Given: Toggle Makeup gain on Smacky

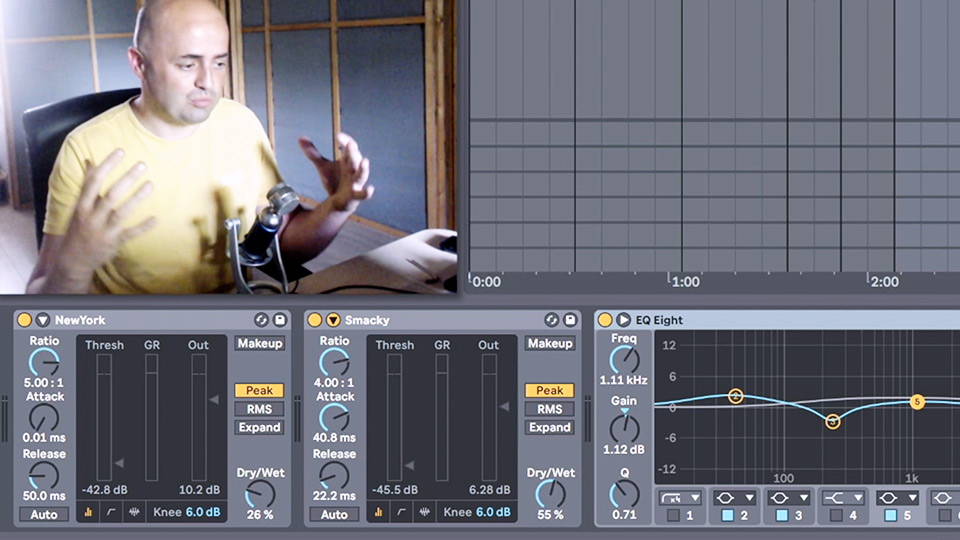Looking at the screenshot, I should pos(550,343).
